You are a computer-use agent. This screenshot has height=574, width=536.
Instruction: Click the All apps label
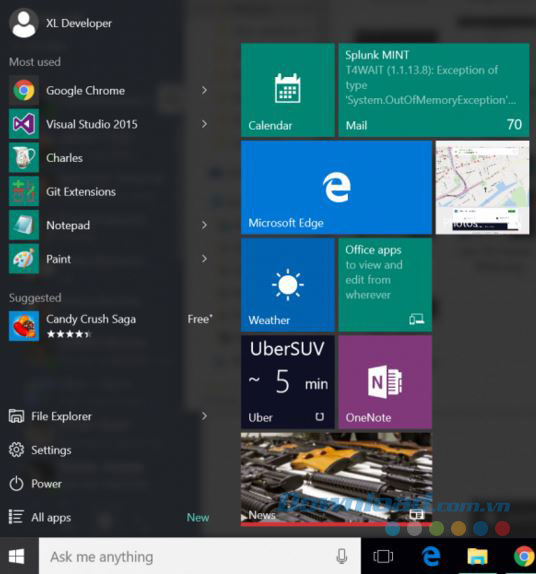coord(51,518)
